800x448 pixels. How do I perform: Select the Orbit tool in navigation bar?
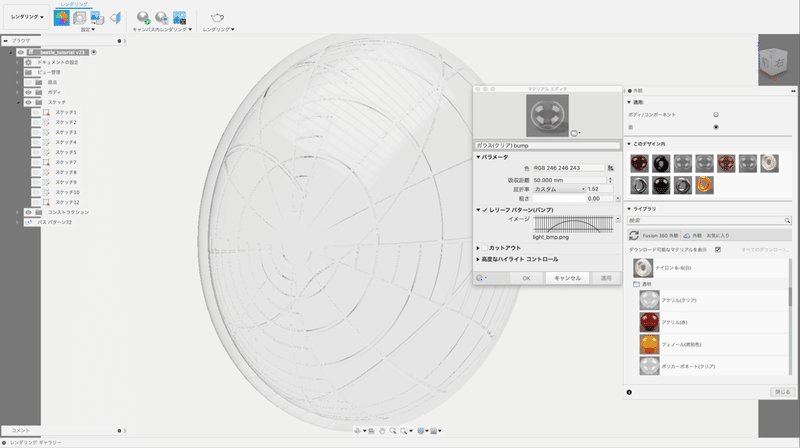pos(358,431)
